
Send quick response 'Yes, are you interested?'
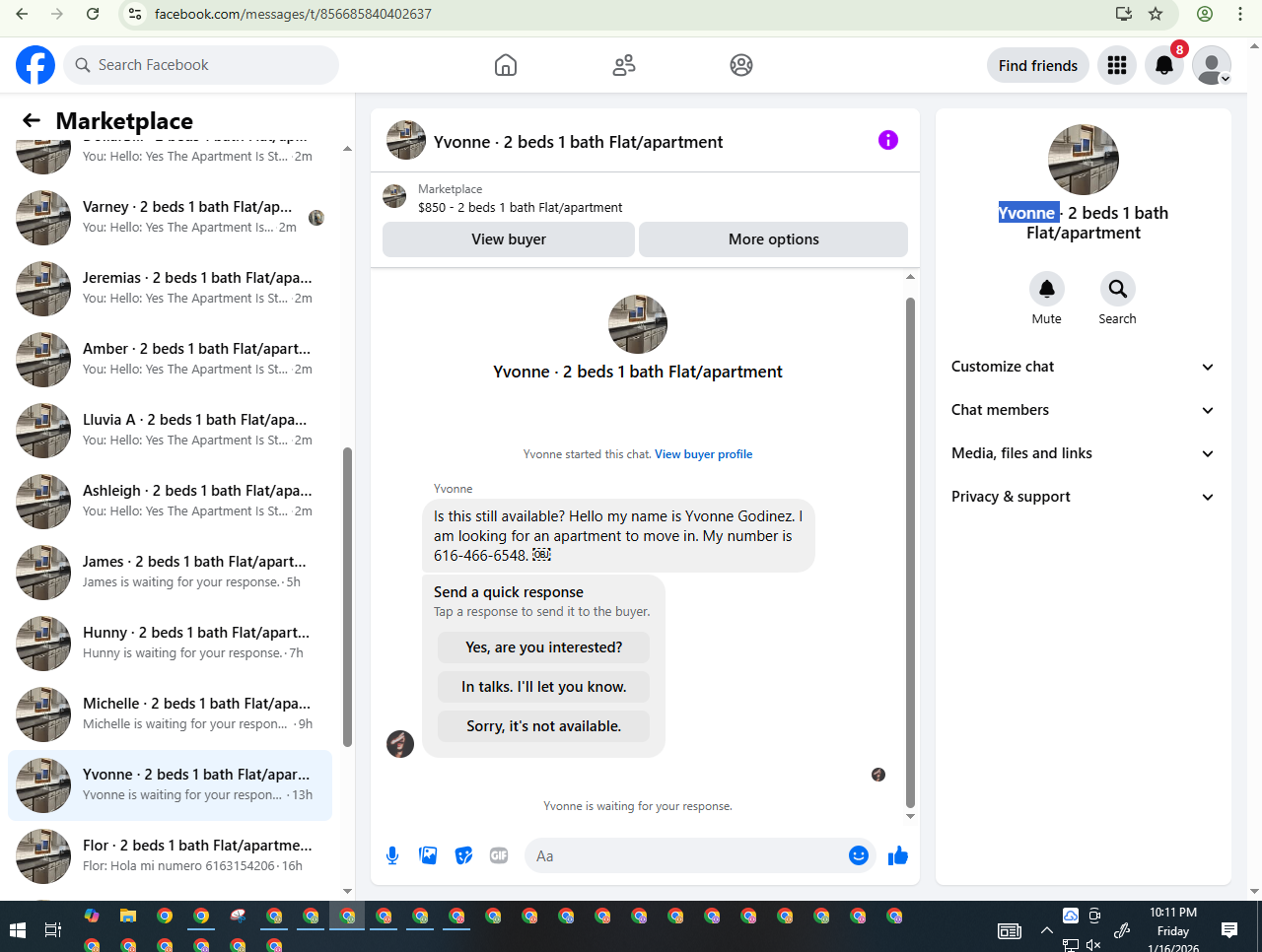coord(544,647)
